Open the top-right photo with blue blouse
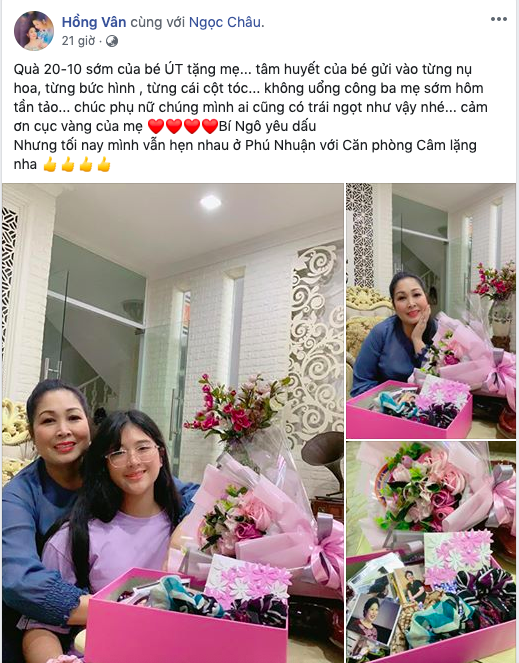Image resolution: width=519 pixels, height=663 pixels. [431, 311]
